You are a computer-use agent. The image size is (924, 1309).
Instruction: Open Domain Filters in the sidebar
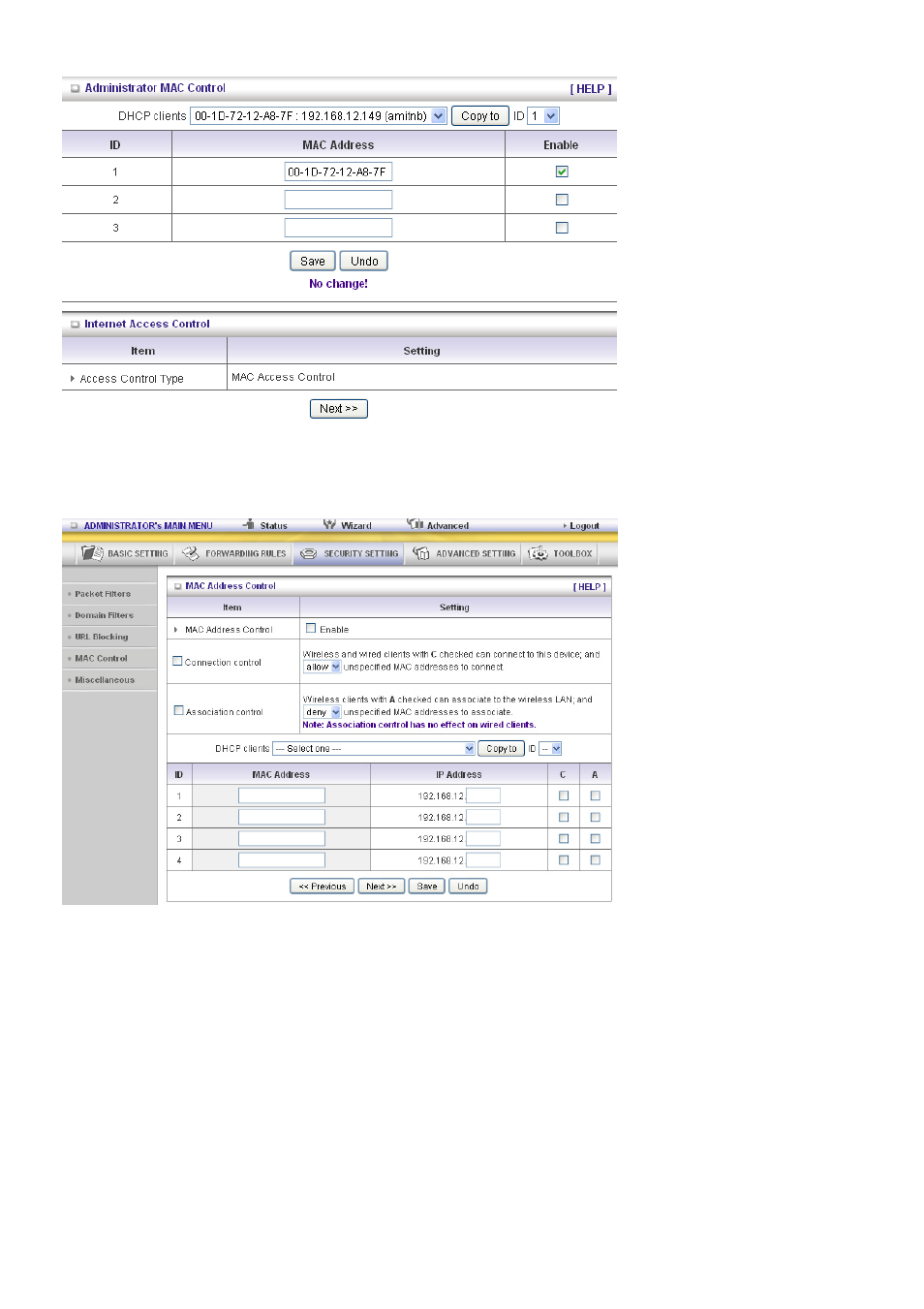pos(105,615)
